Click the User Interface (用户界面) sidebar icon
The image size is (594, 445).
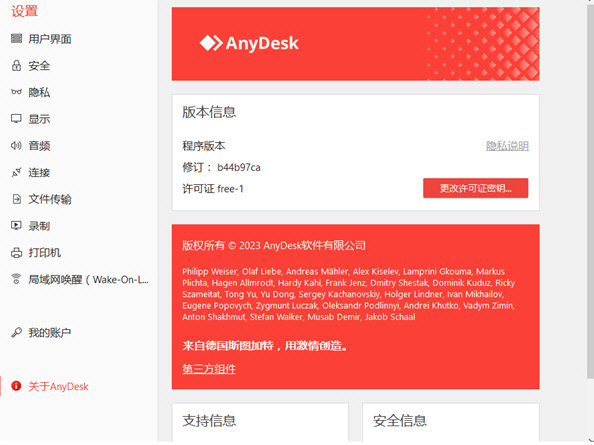pyautogui.click(x=16, y=39)
